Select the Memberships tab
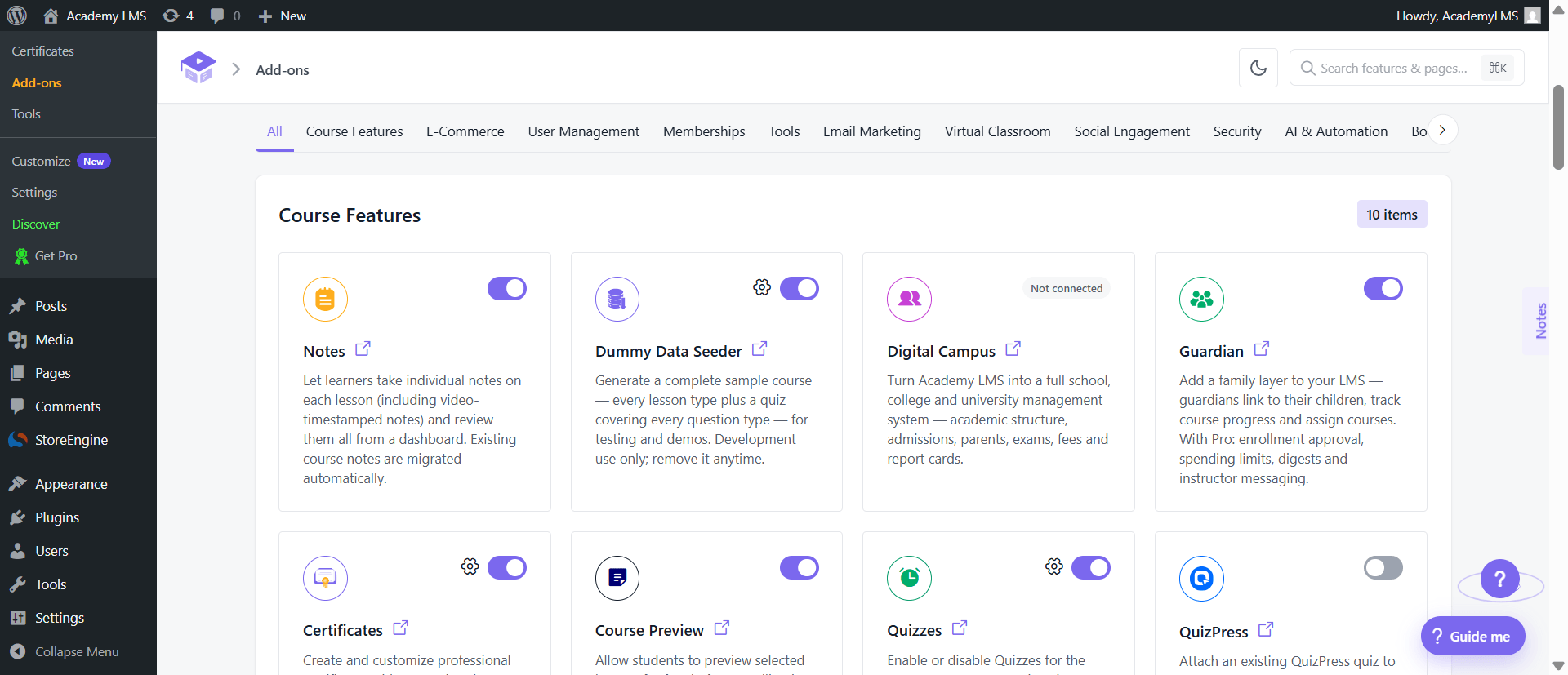The width and height of the screenshot is (1568, 675). (704, 131)
